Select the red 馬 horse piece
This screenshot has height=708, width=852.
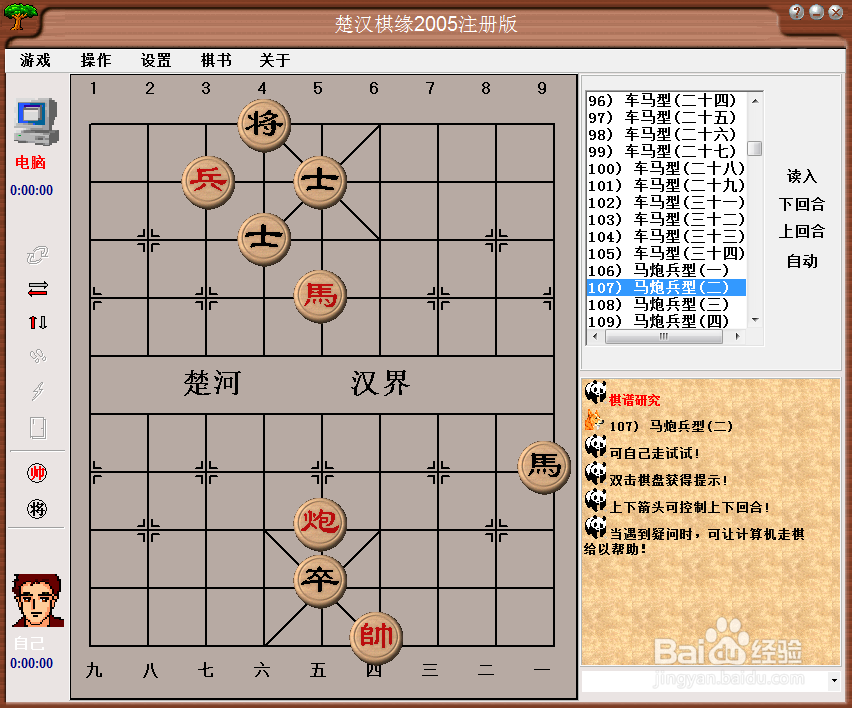(320, 296)
